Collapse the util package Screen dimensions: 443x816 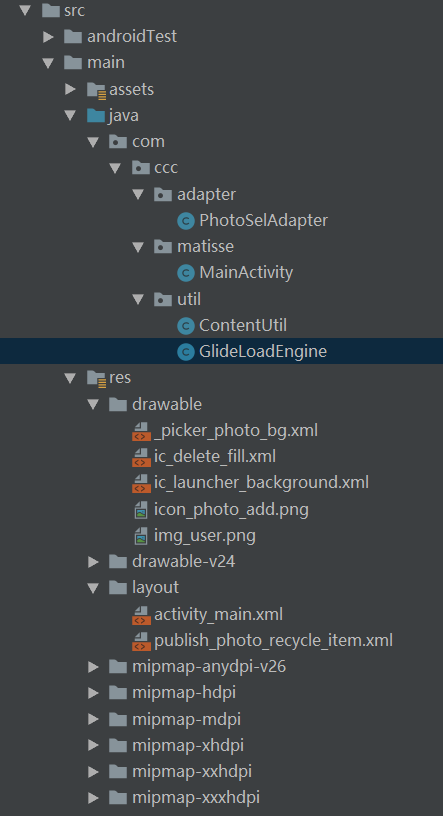[x=138, y=299]
